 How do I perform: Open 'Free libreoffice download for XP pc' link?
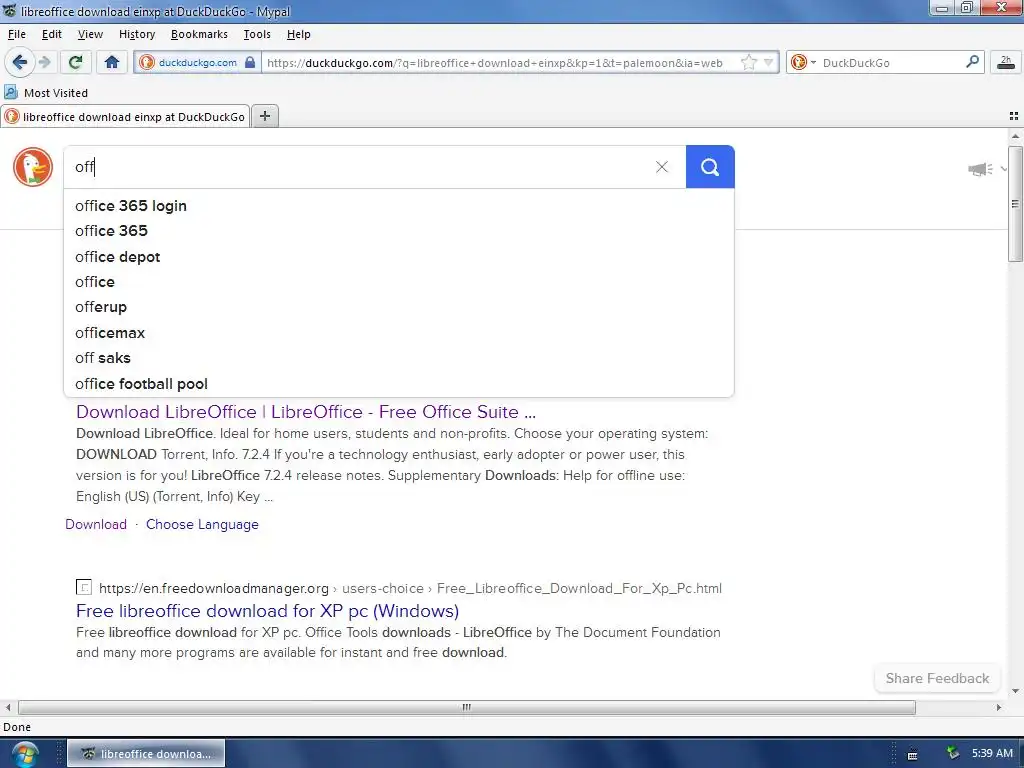tap(267, 611)
